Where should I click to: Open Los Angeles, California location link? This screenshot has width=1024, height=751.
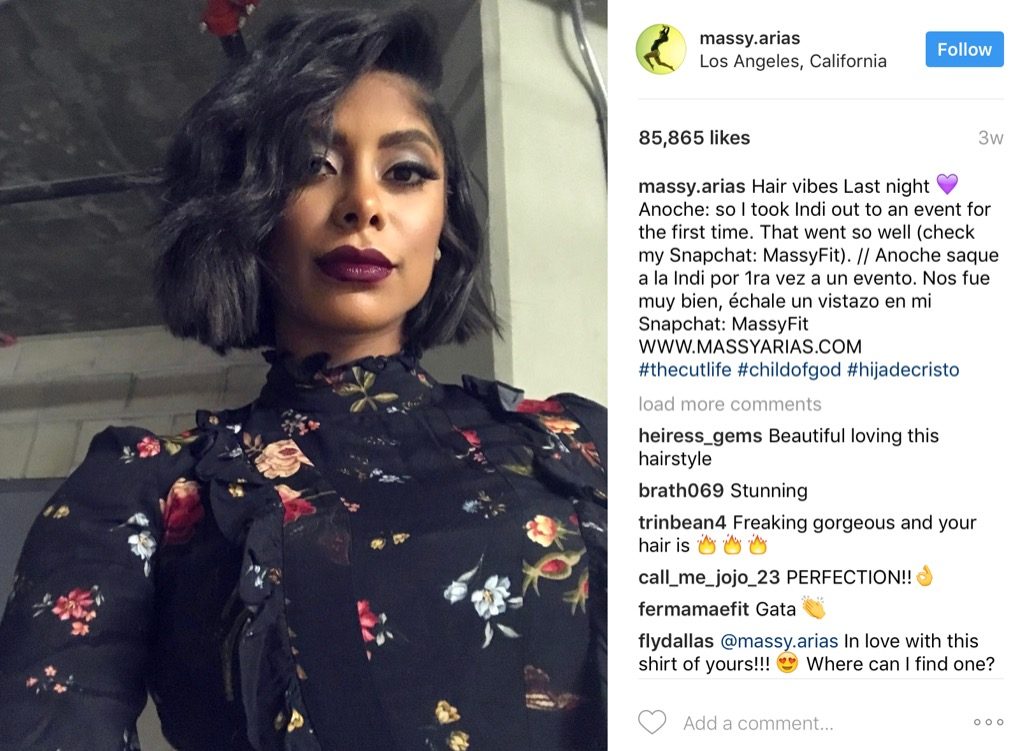pos(793,61)
